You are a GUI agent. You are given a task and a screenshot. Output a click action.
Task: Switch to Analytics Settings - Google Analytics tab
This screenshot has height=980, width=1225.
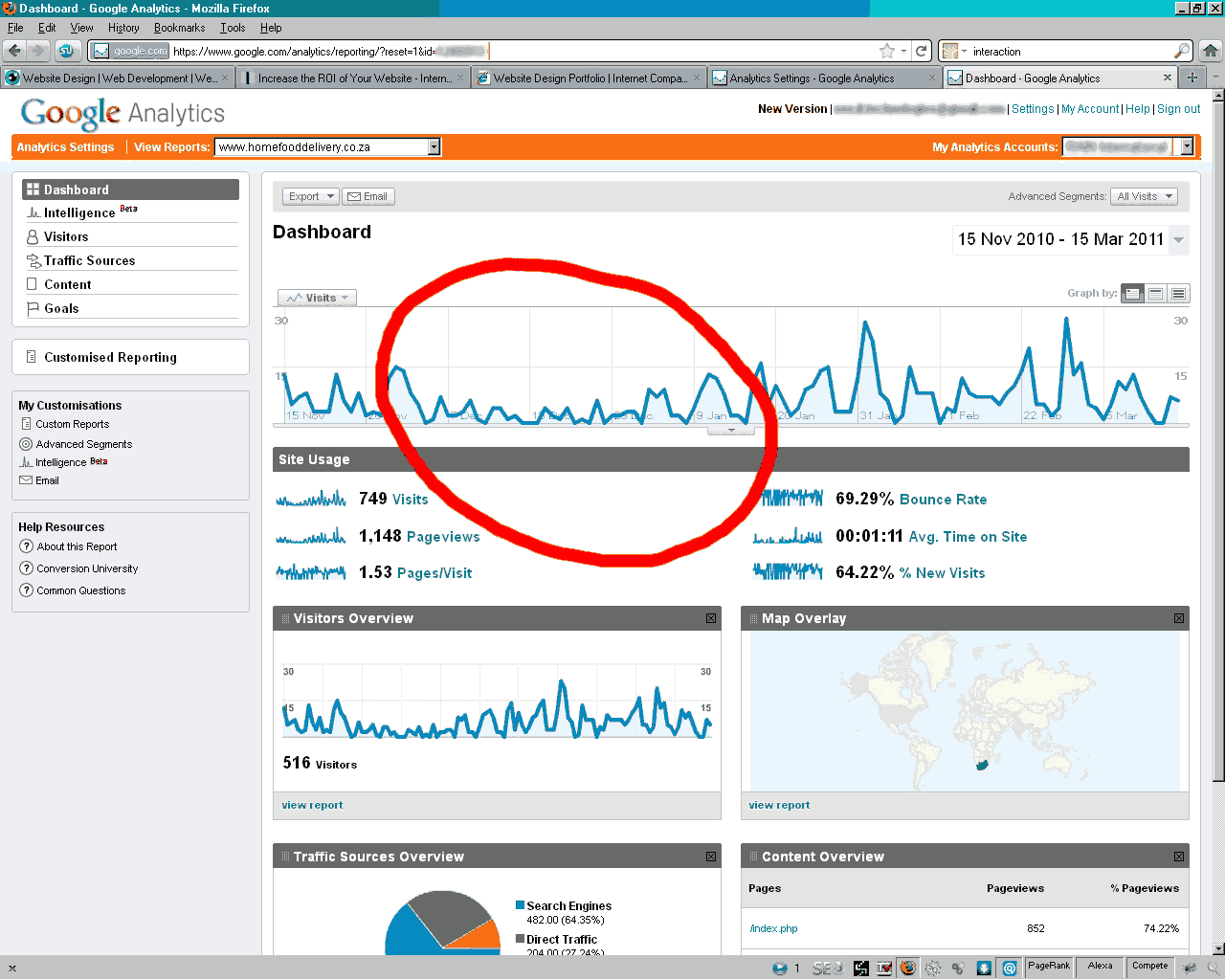pyautogui.click(x=825, y=78)
